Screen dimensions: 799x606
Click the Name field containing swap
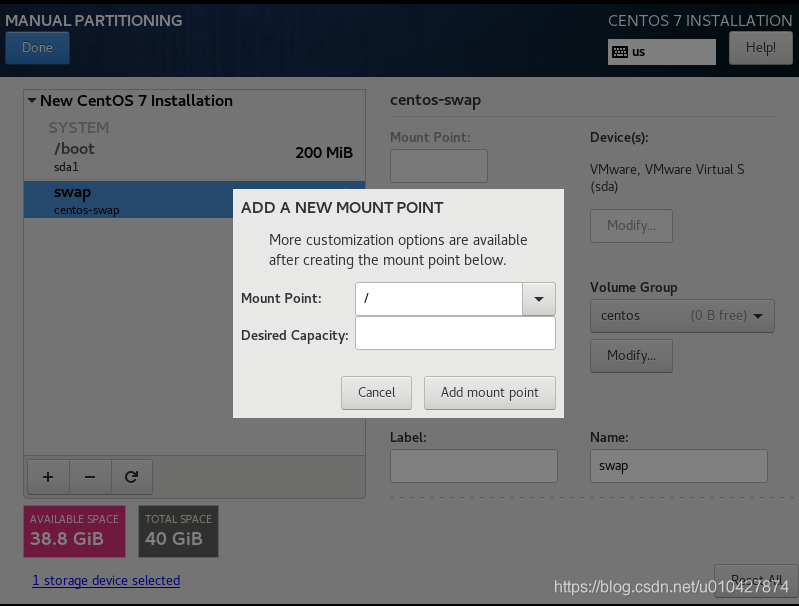[678, 466]
